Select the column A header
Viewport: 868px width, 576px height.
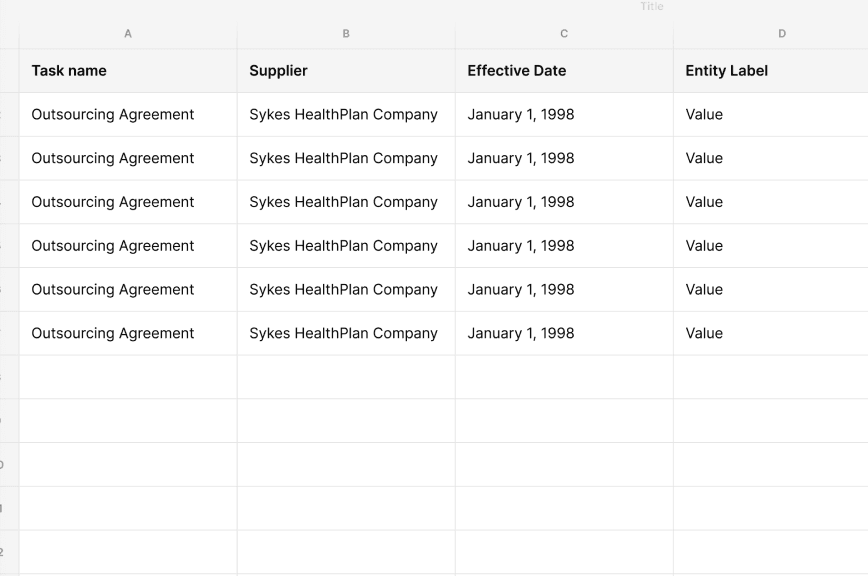(128, 34)
